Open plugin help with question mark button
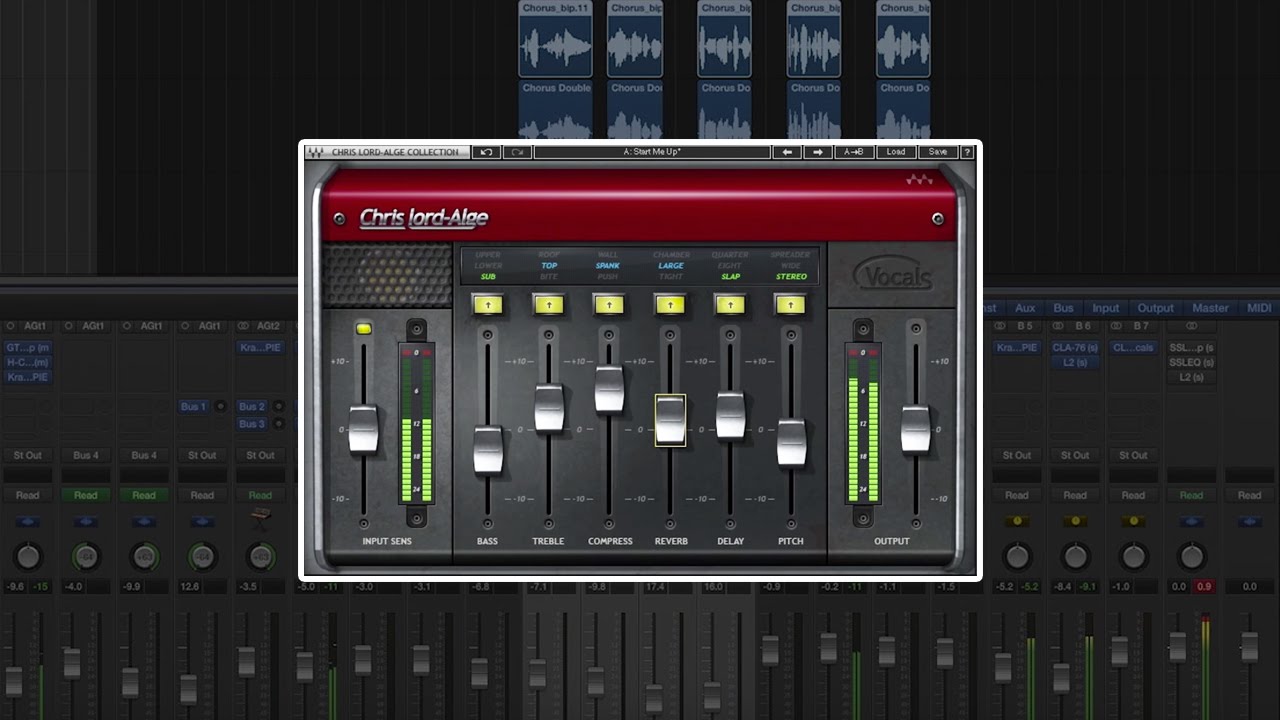Screen dimensions: 1280x720 click(967, 152)
